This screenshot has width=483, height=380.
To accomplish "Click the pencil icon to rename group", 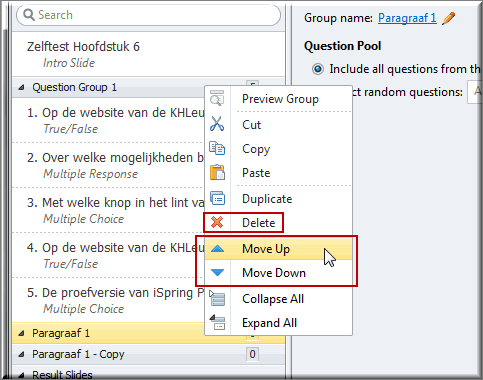I will [448, 18].
